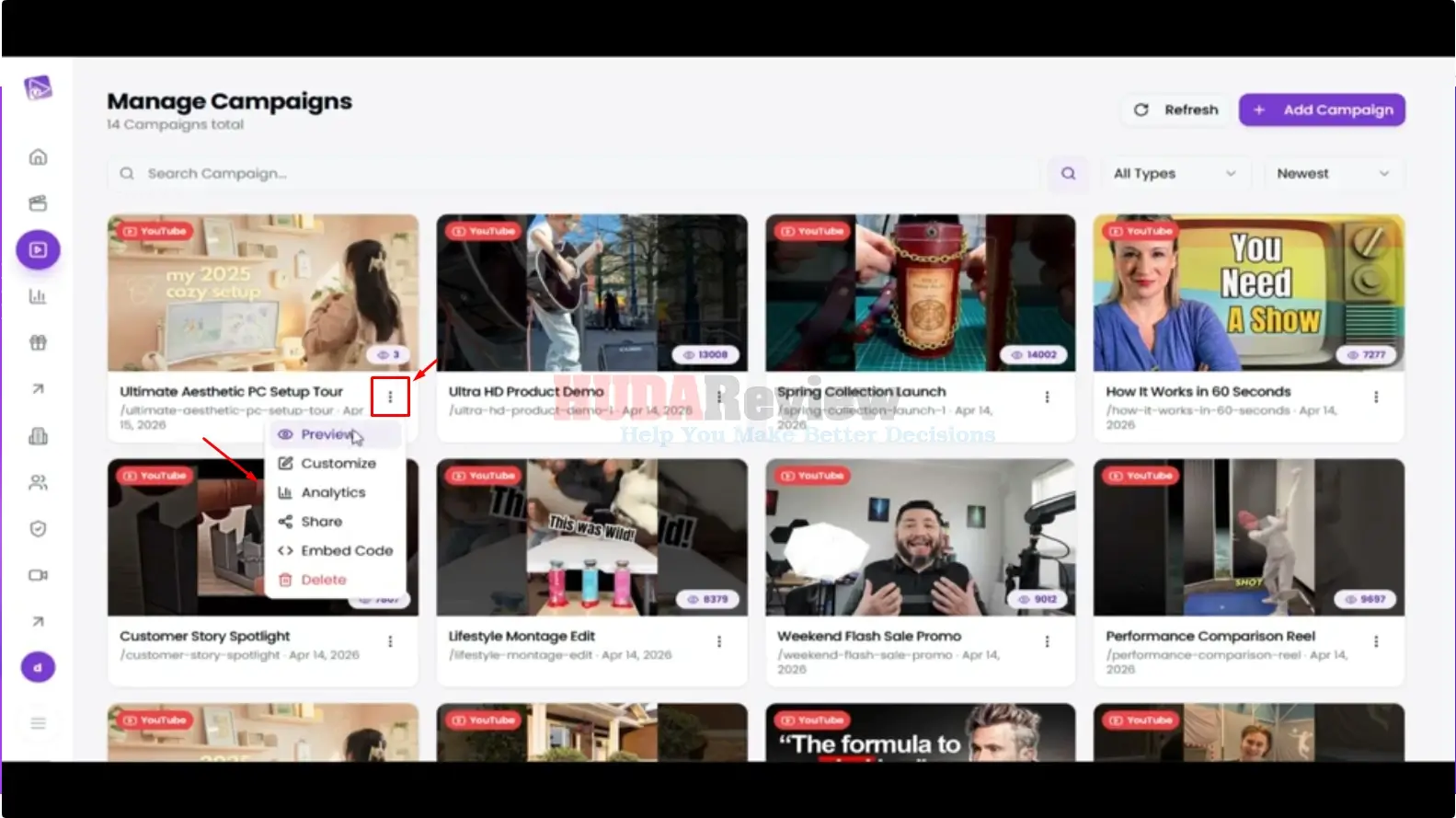Choose Embed Code from the context menu

pos(335,550)
